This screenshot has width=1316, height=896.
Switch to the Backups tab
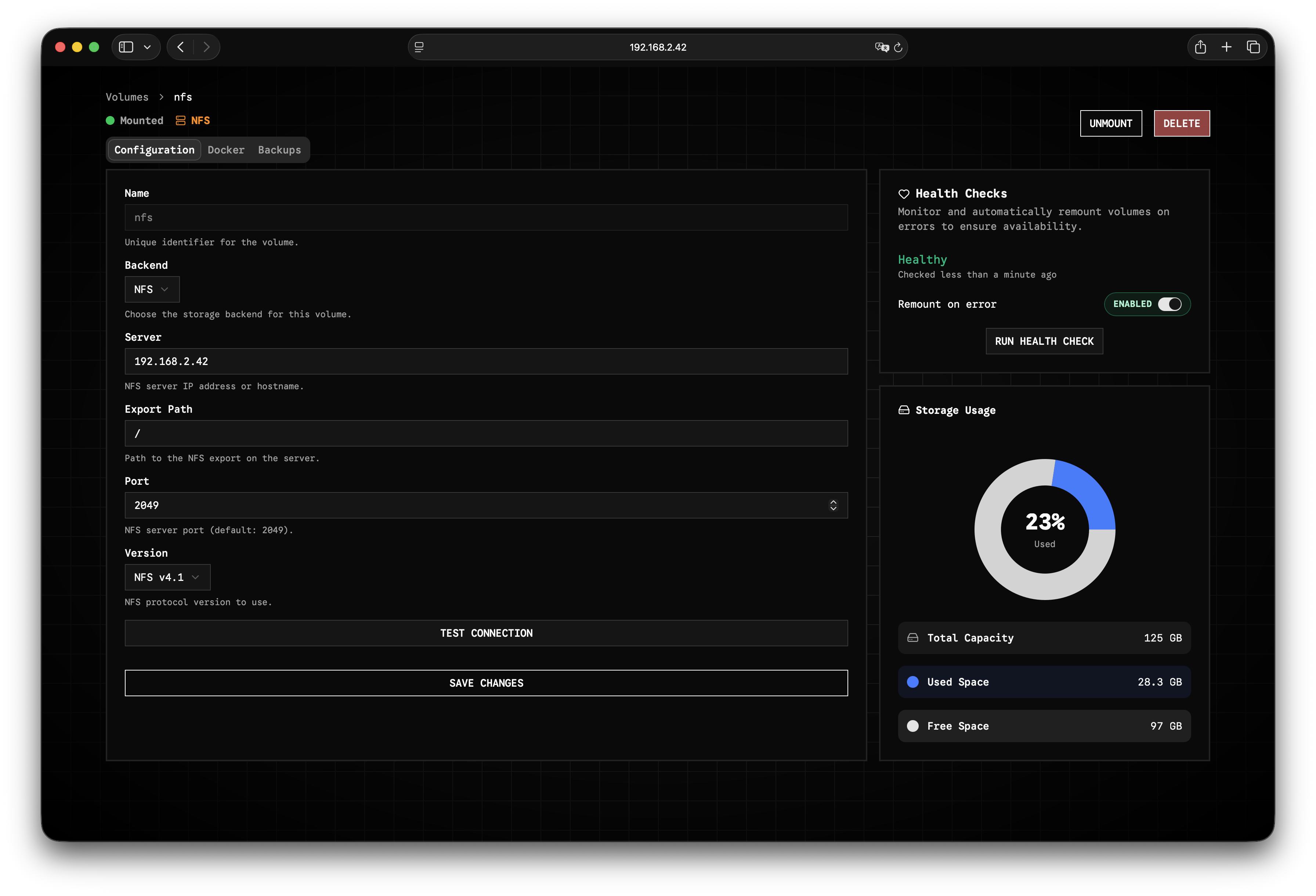click(279, 150)
